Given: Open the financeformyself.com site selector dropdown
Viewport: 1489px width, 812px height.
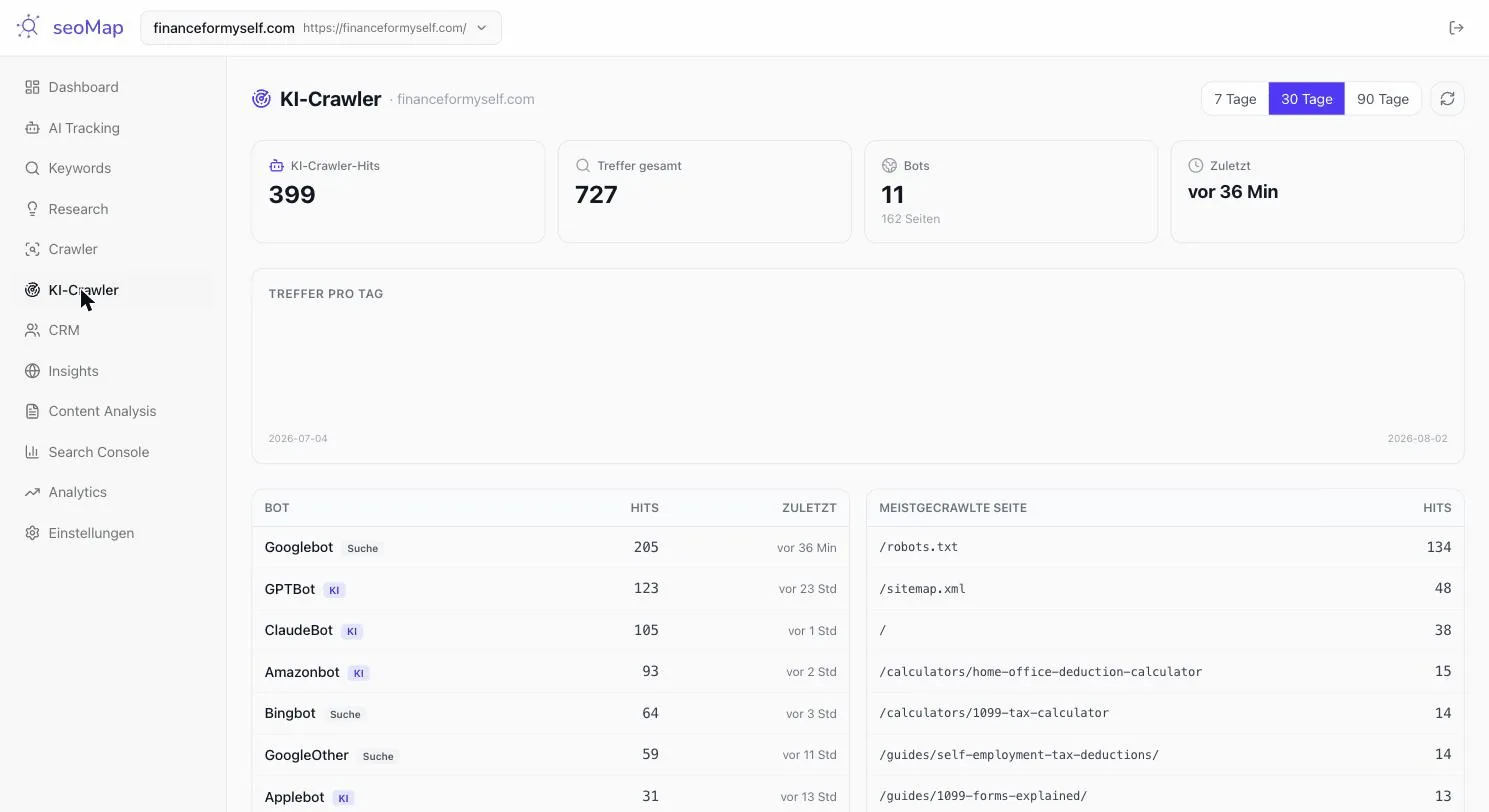Looking at the screenshot, I should (x=321, y=28).
